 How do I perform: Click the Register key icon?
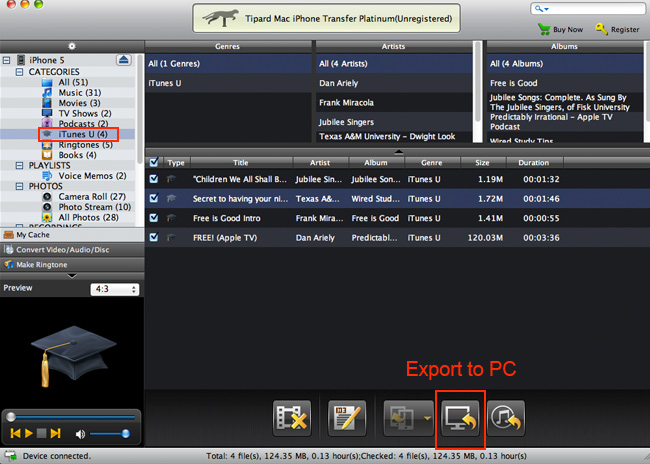click(x=601, y=29)
